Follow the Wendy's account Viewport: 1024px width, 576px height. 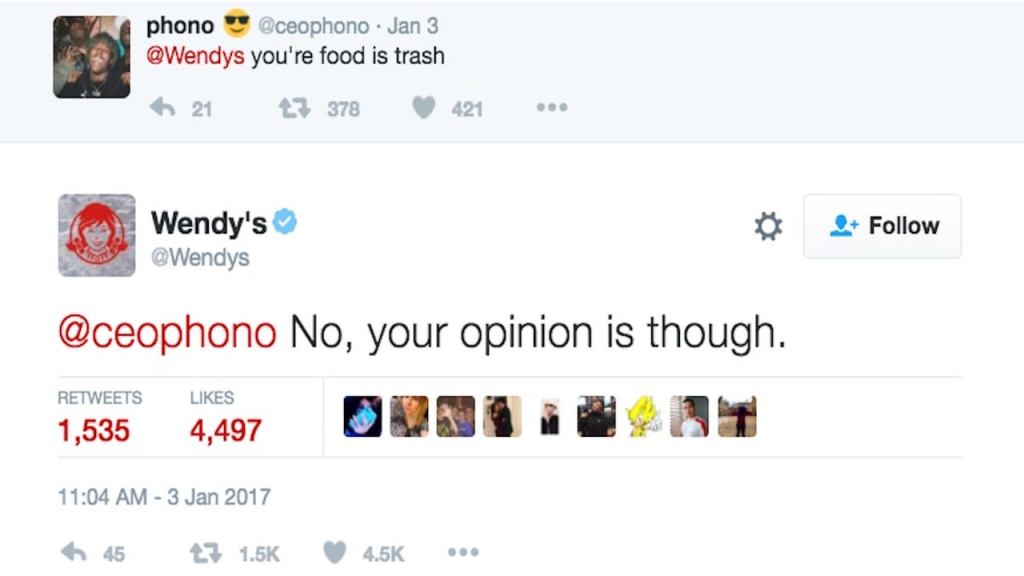(x=882, y=226)
